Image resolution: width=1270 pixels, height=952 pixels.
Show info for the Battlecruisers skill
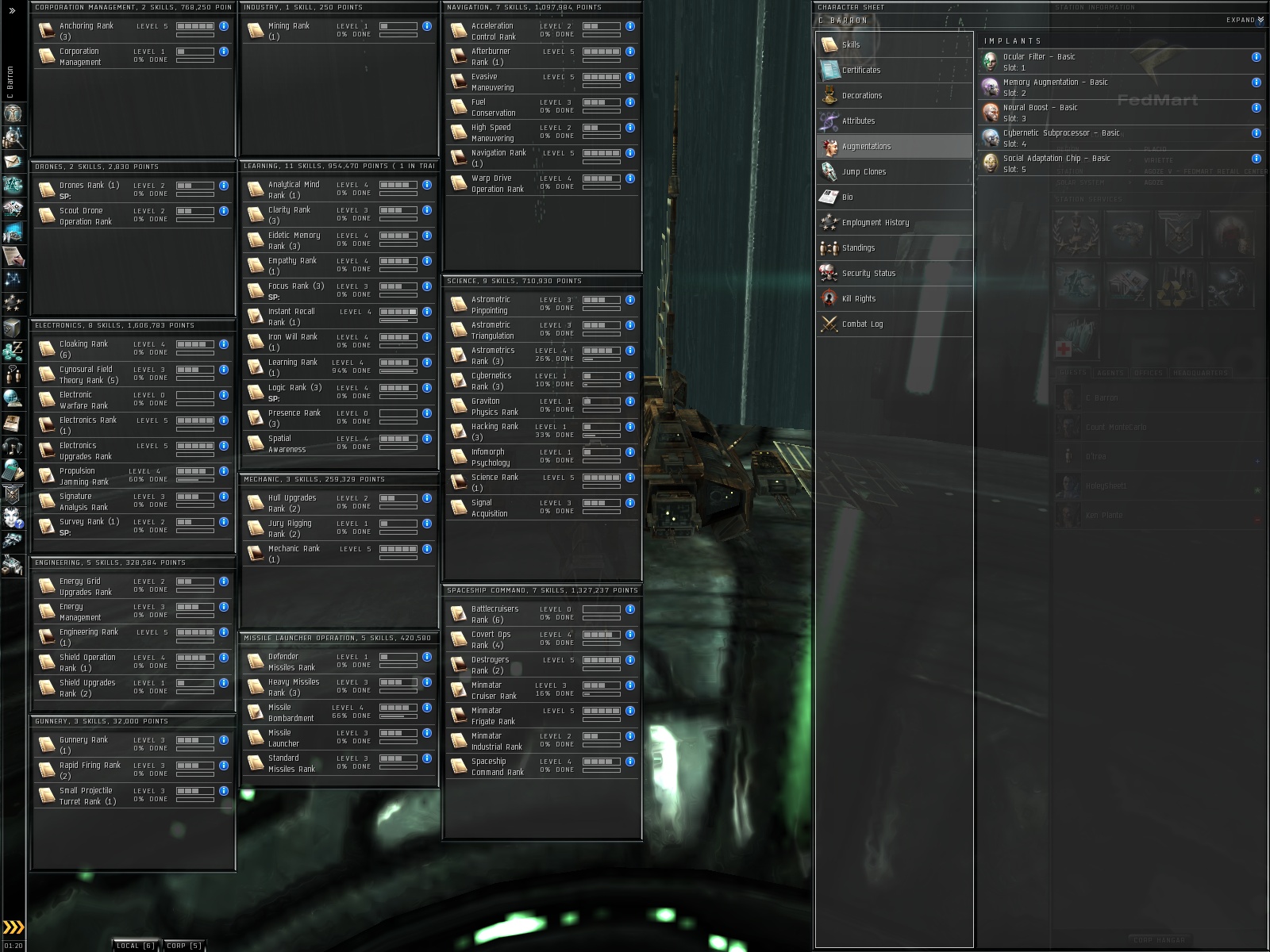630,609
